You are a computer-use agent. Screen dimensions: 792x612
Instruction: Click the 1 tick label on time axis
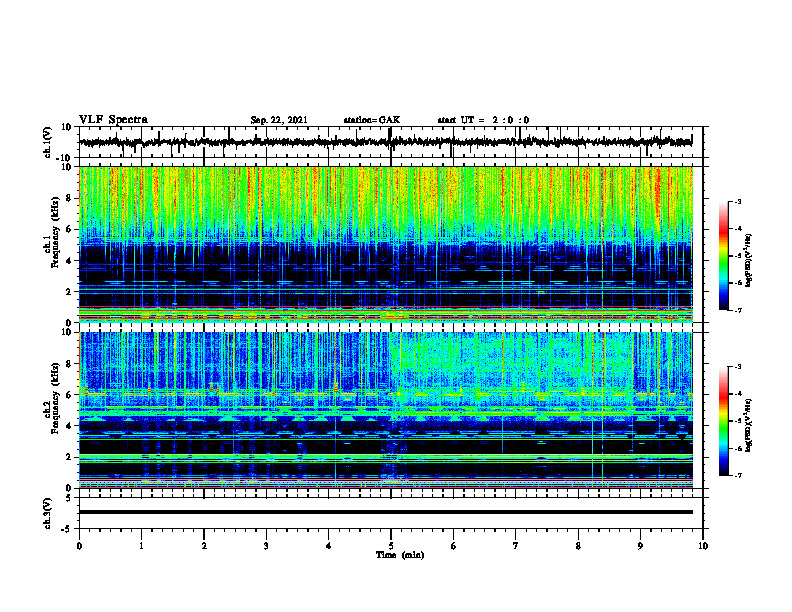pyautogui.click(x=142, y=546)
